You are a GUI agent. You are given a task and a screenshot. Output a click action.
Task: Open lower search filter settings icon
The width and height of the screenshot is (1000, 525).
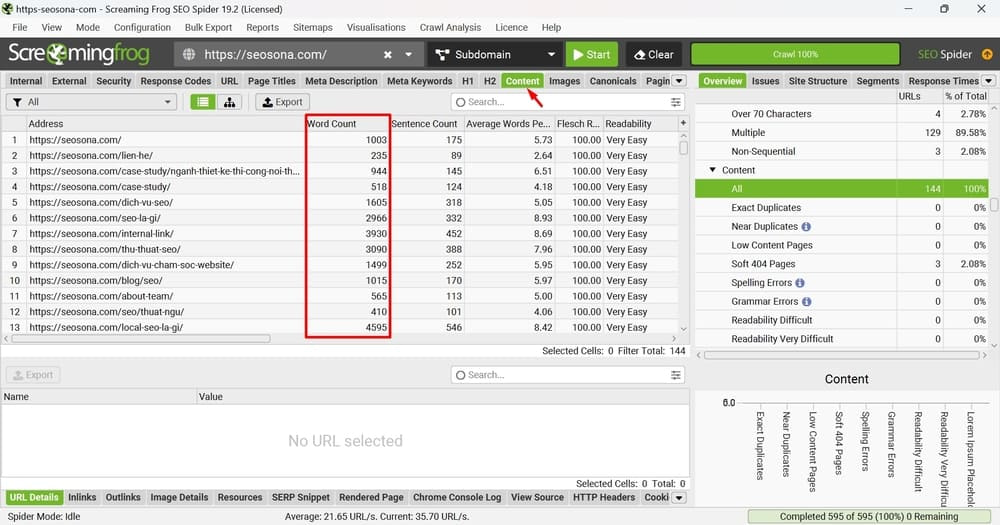coord(675,375)
